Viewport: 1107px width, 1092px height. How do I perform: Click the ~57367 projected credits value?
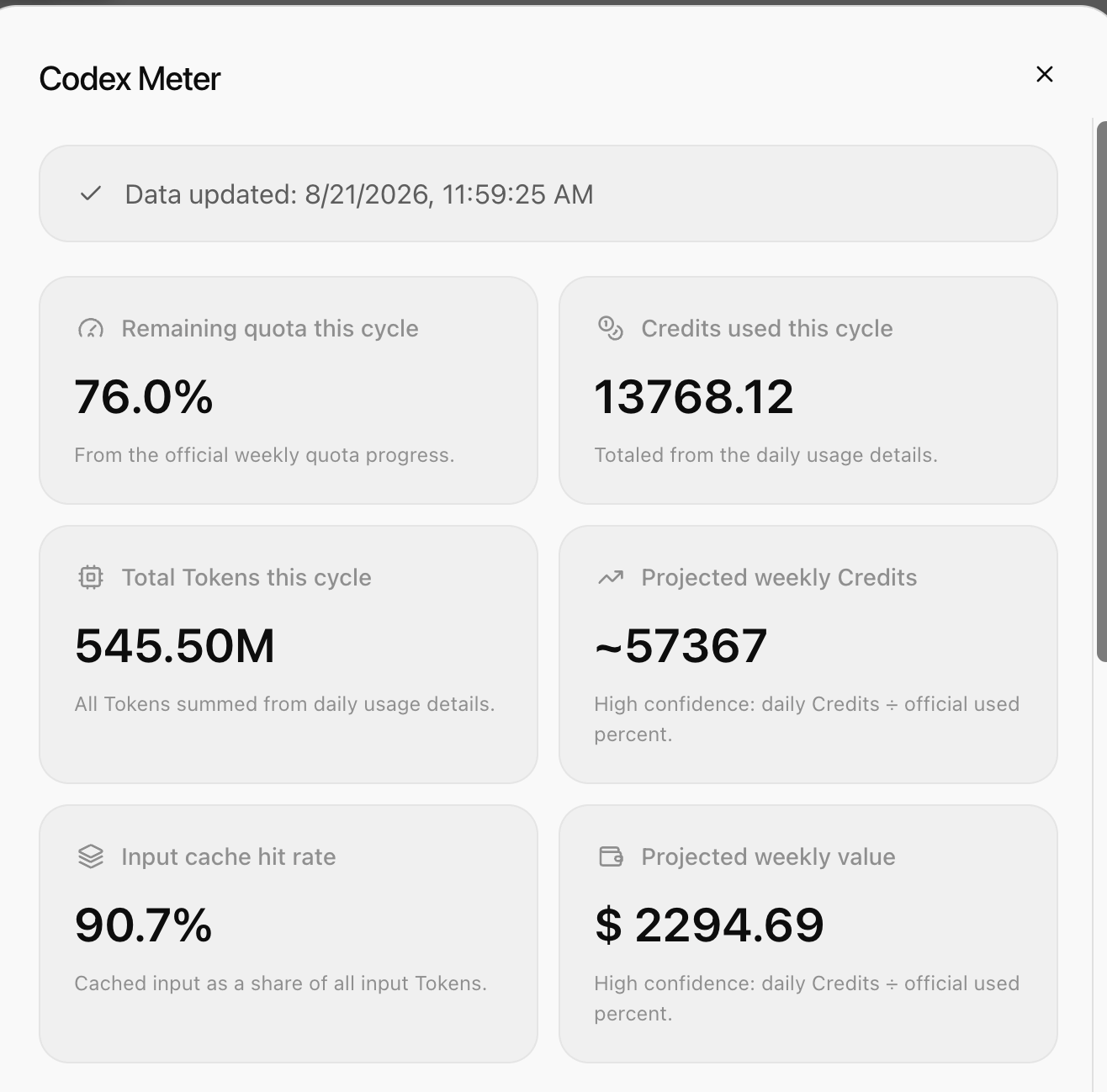coord(681,646)
